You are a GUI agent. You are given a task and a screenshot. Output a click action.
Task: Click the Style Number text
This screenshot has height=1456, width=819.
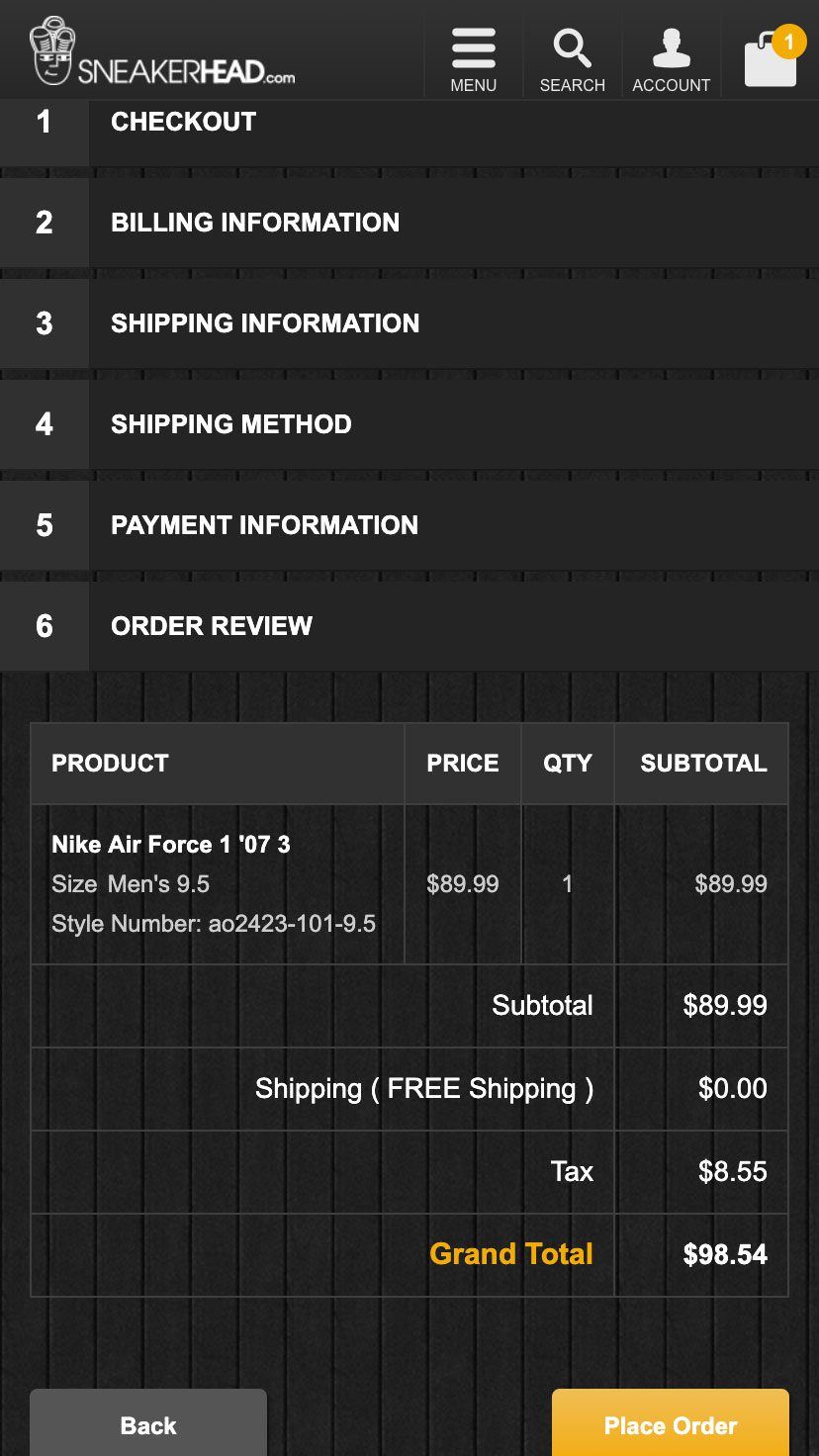point(214,924)
